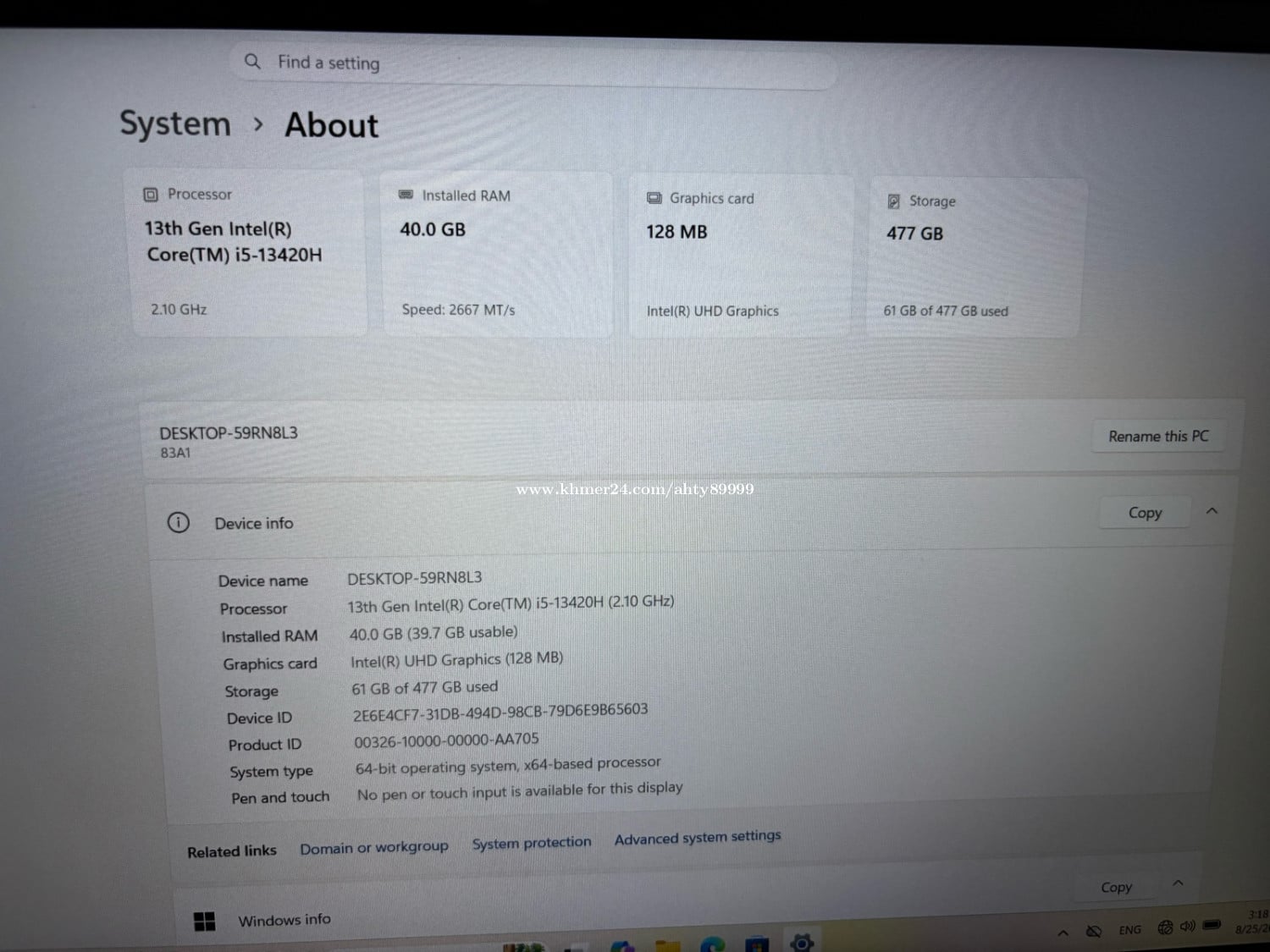Select the '2.10 GHz' text on Processor card
The height and width of the screenshot is (952, 1270).
click(x=179, y=310)
